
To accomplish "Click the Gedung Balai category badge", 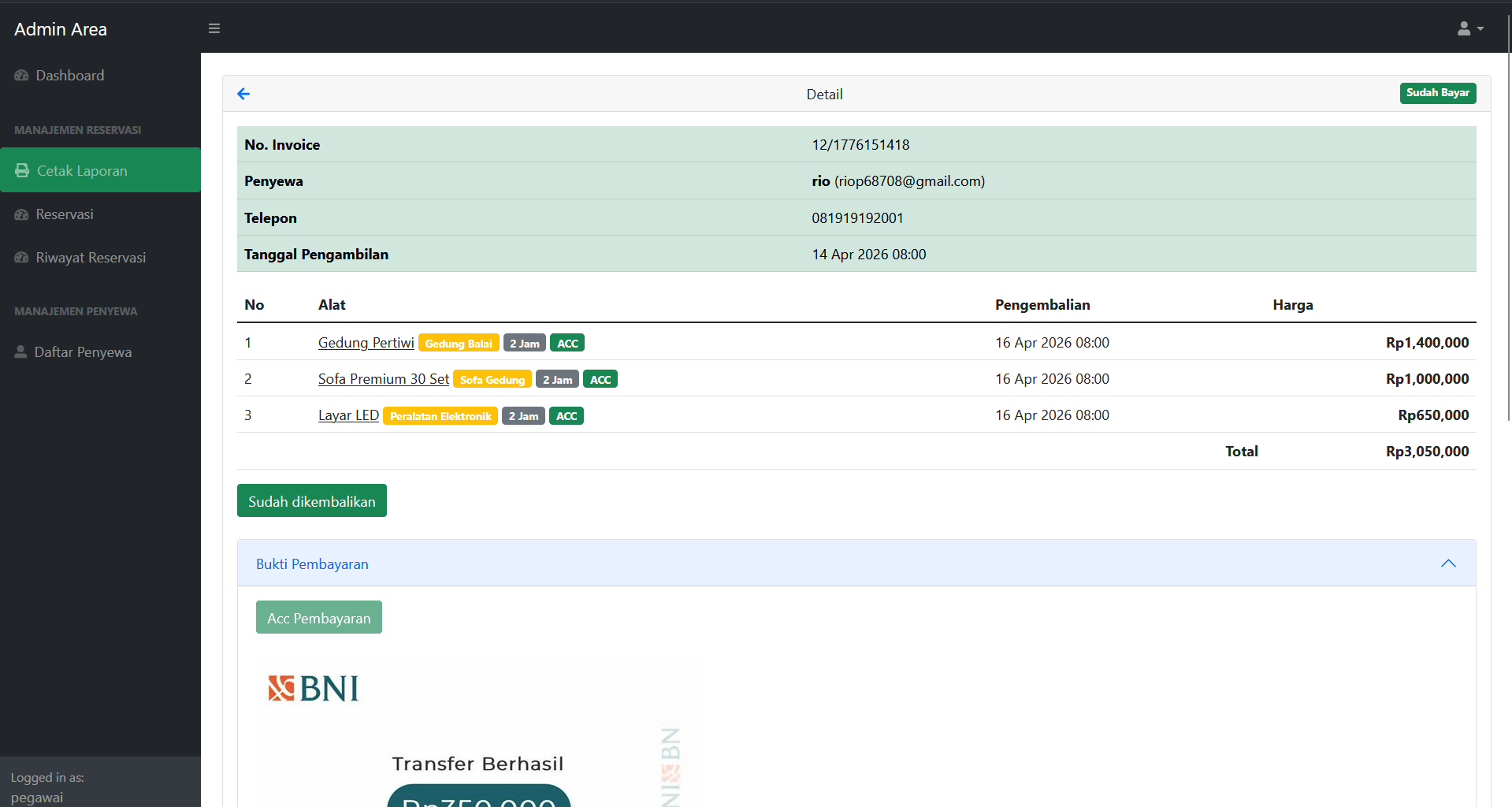I will click(459, 344).
